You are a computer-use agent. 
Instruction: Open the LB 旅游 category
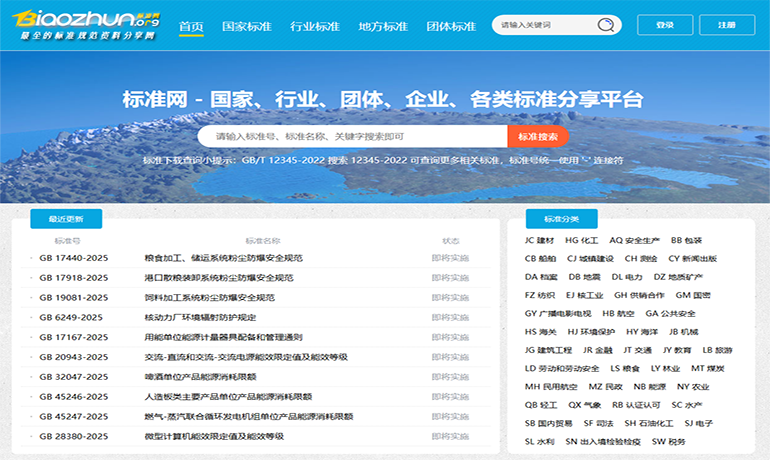(x=717, y=351)
